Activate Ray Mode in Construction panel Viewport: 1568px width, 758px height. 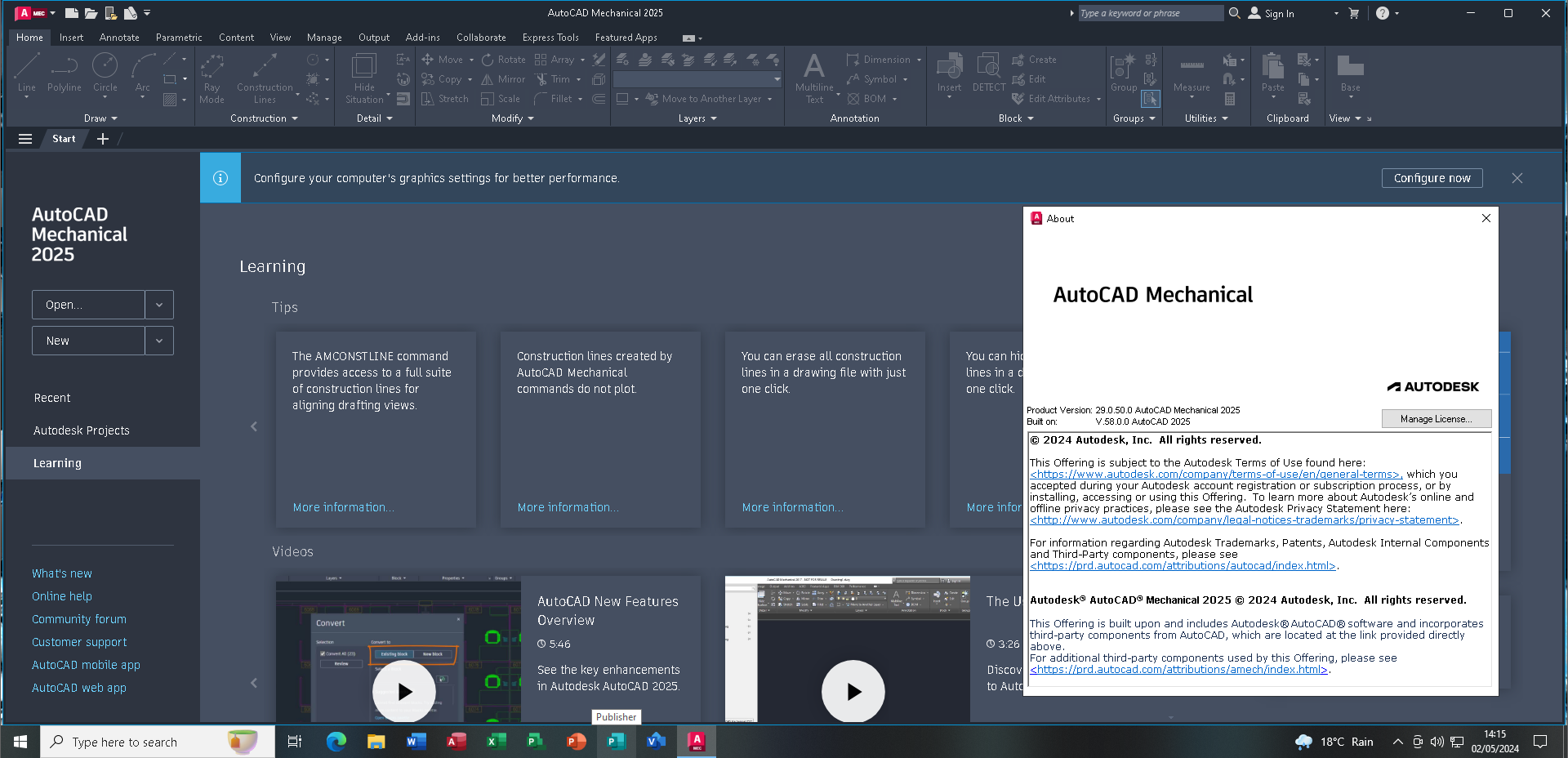coord(212,78)
